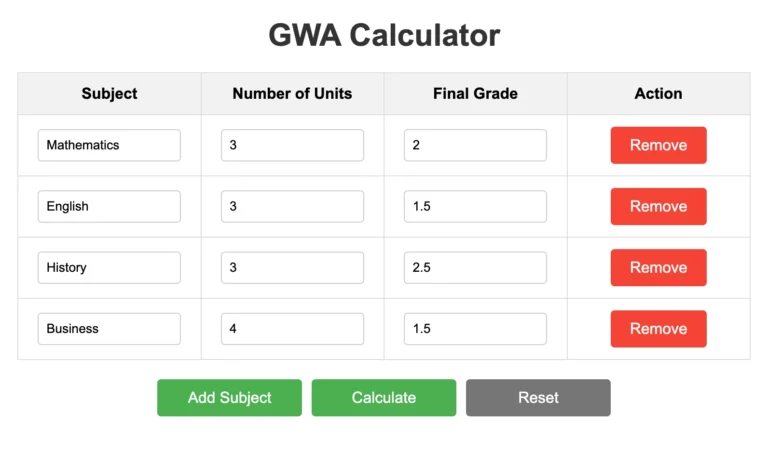Click Calculate to compute the GWA
Image resolution: width=768 pixels, height=453 pixels.
[384, 398]
